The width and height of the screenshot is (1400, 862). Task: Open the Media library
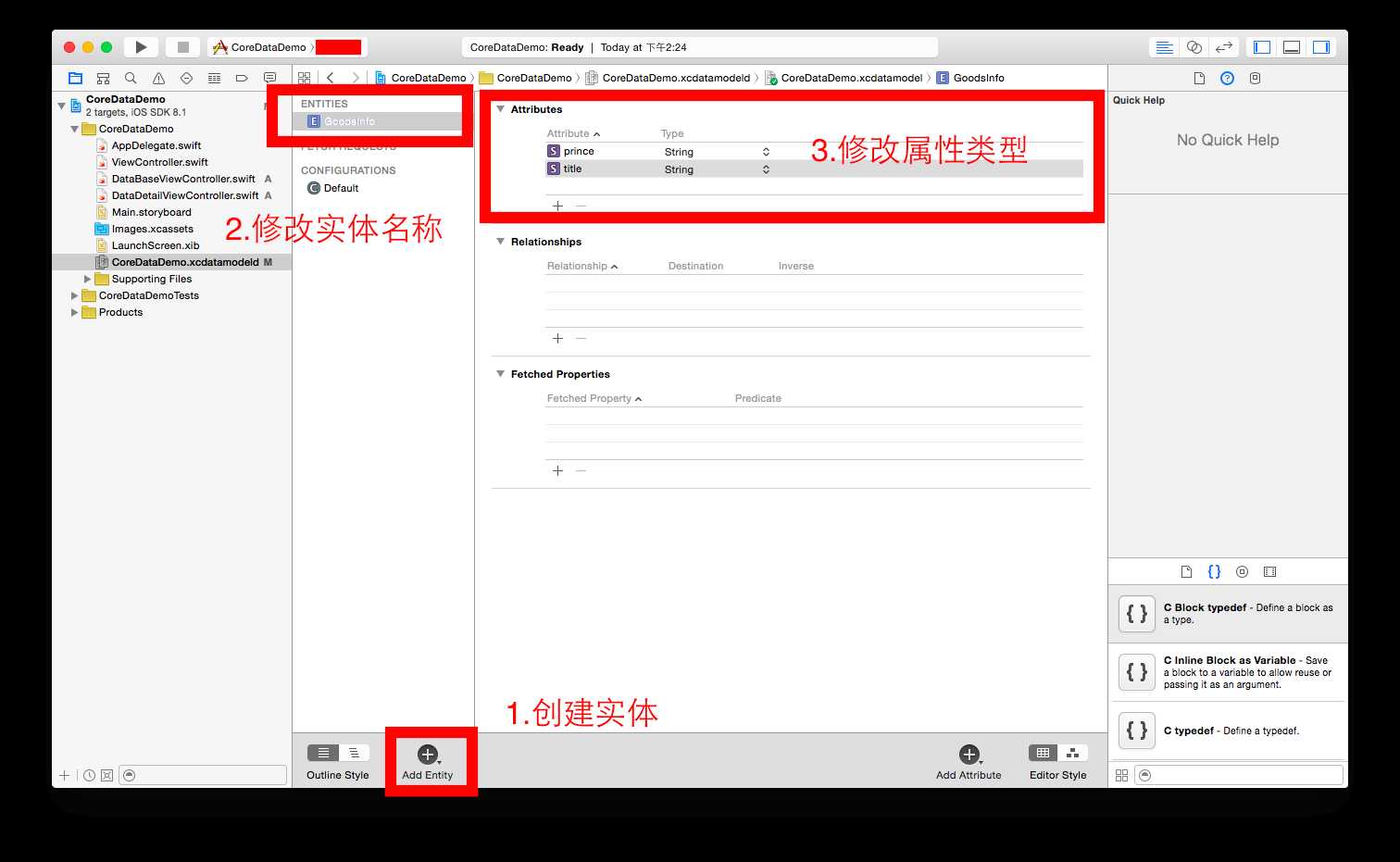coord(1269,571)
